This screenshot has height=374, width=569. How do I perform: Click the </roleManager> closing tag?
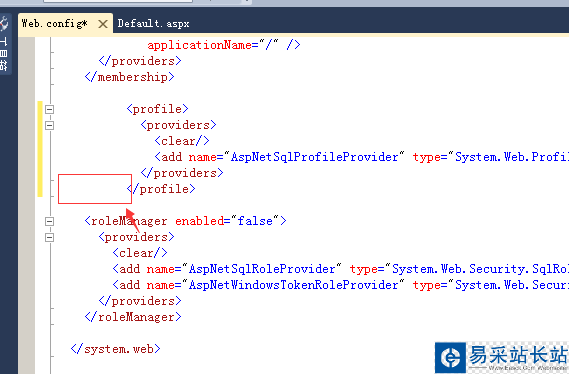[133, 317]
